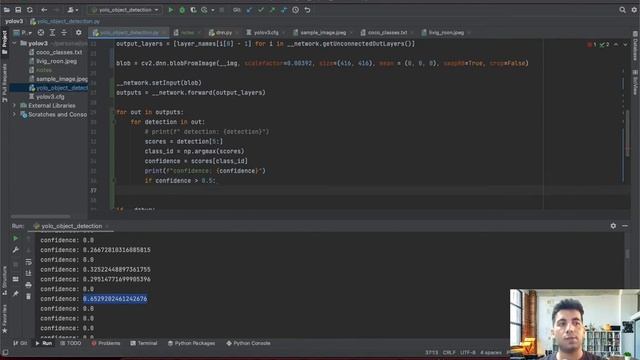Switch to coco_classes.txt editor tab
The width and height of the screenshot is (640, 360).
pos(387,33)
